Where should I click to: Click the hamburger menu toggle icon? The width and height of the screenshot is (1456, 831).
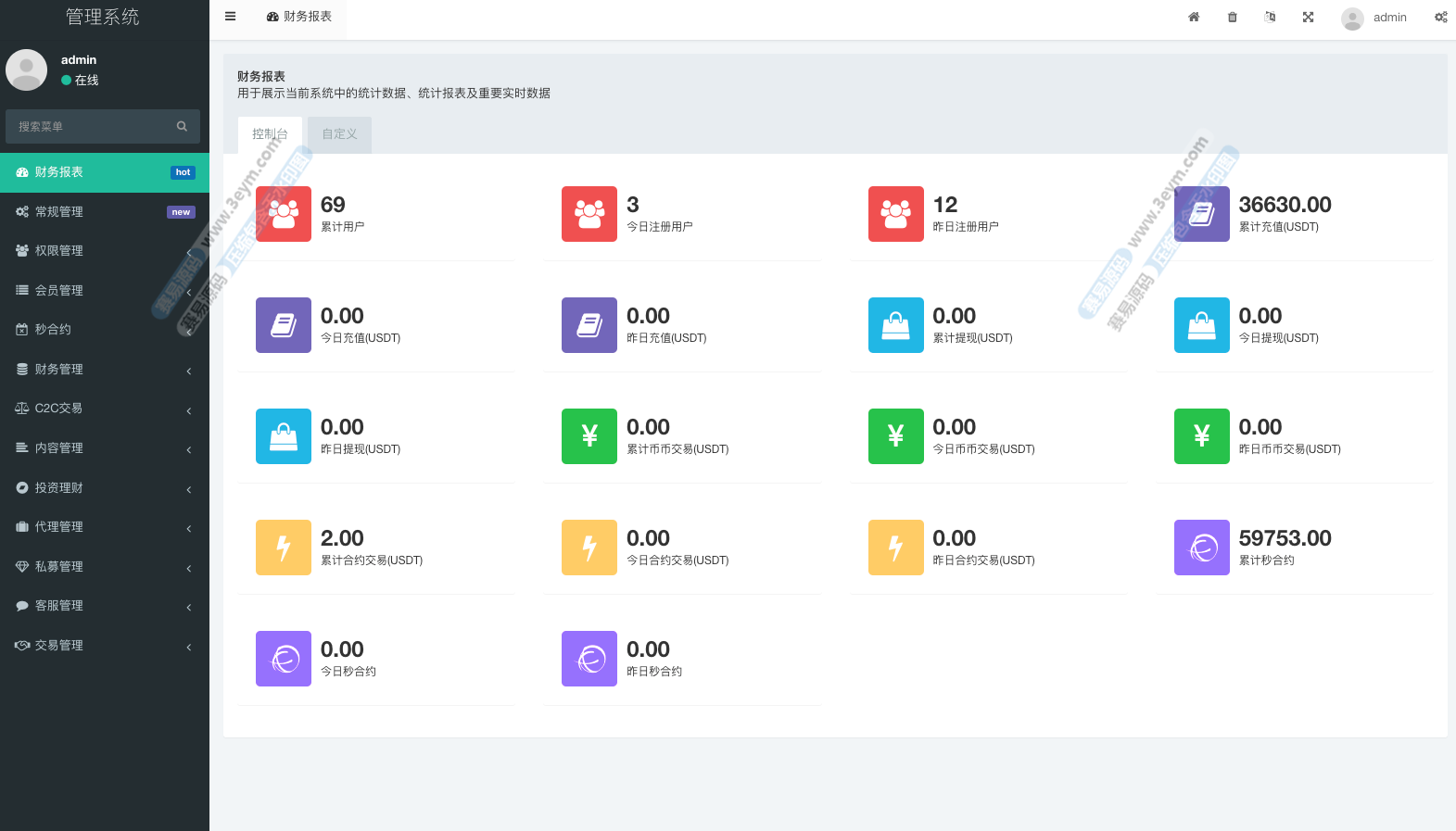[230, 17]
